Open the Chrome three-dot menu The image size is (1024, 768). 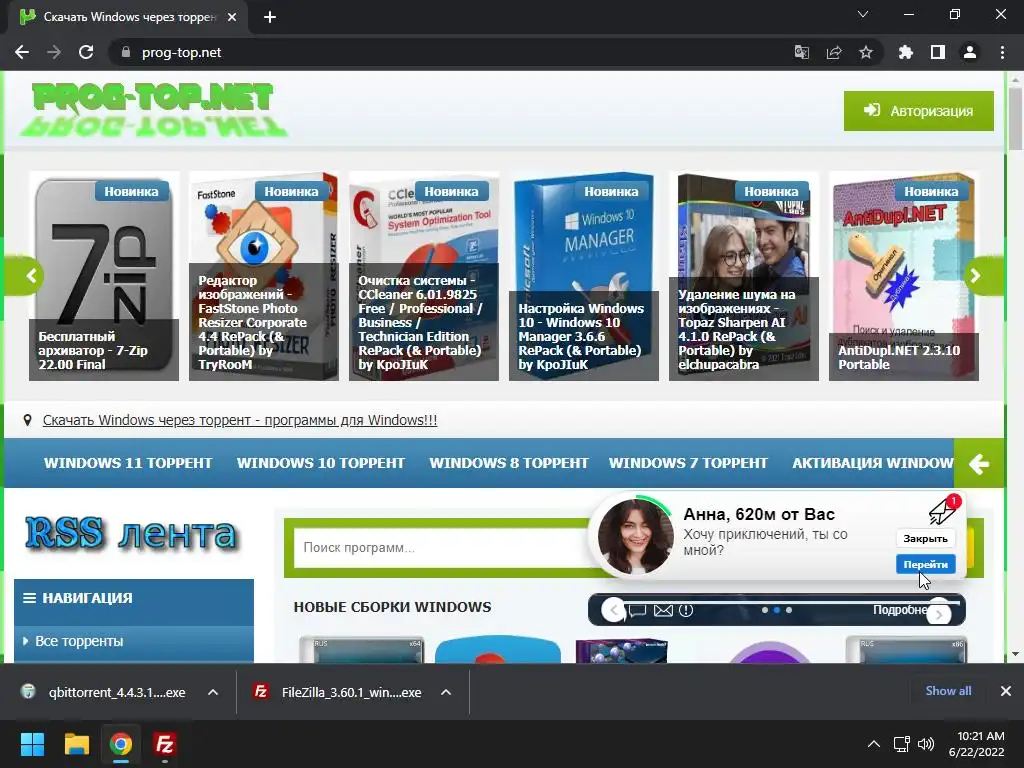pyautogui.click(x=1002, y=52)
